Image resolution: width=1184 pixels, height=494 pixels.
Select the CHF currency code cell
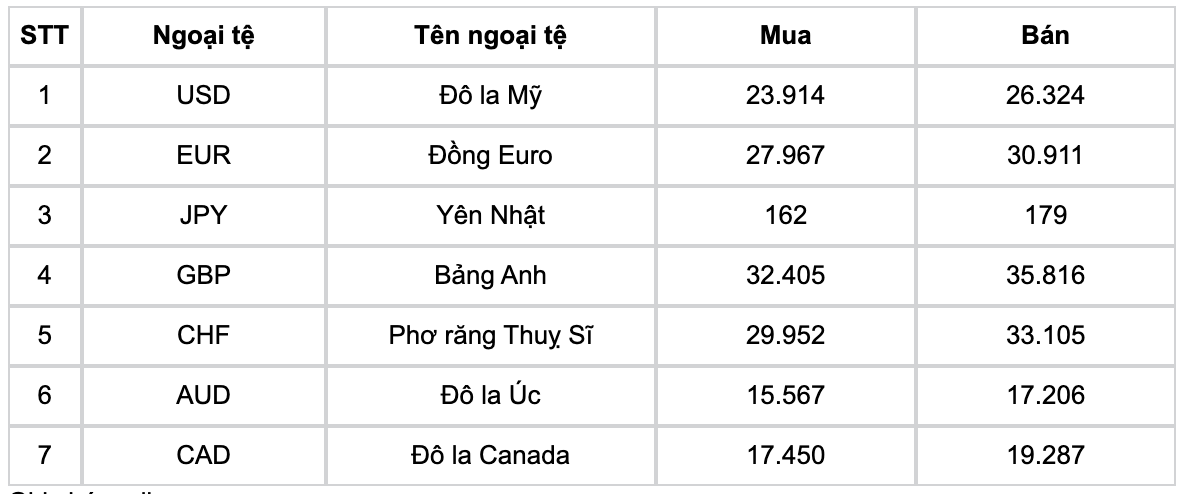(203, 335)
